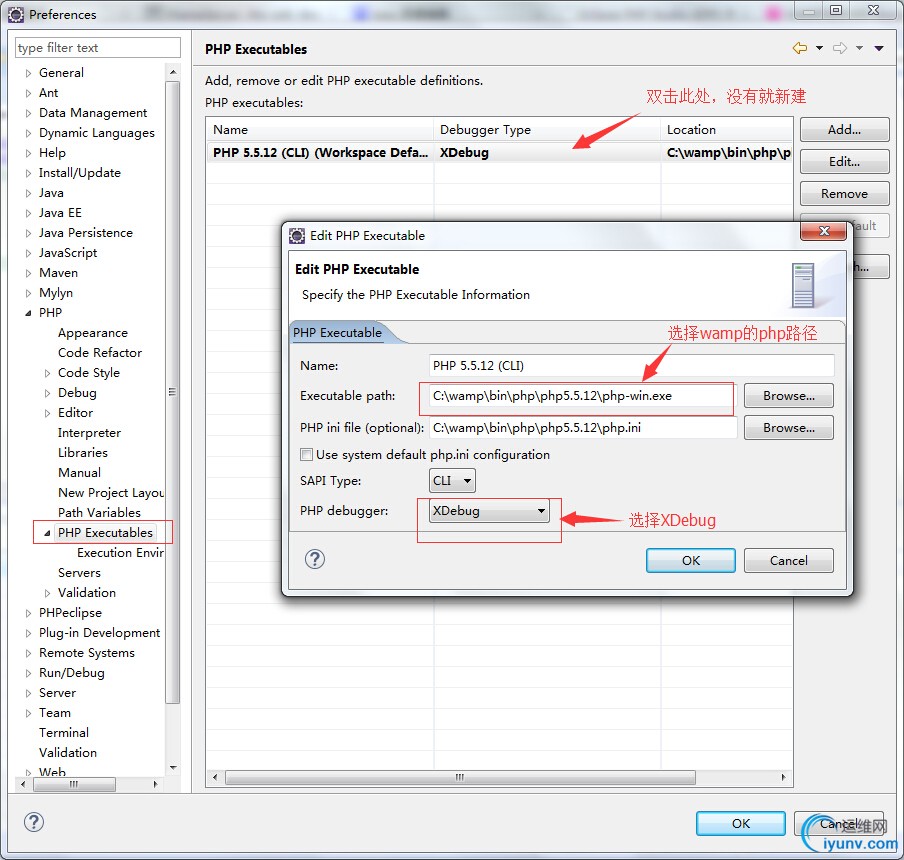This screenshot has height=860, width=904.
Task: Collapse the PHP Executables node
Action: click(47, 533)
